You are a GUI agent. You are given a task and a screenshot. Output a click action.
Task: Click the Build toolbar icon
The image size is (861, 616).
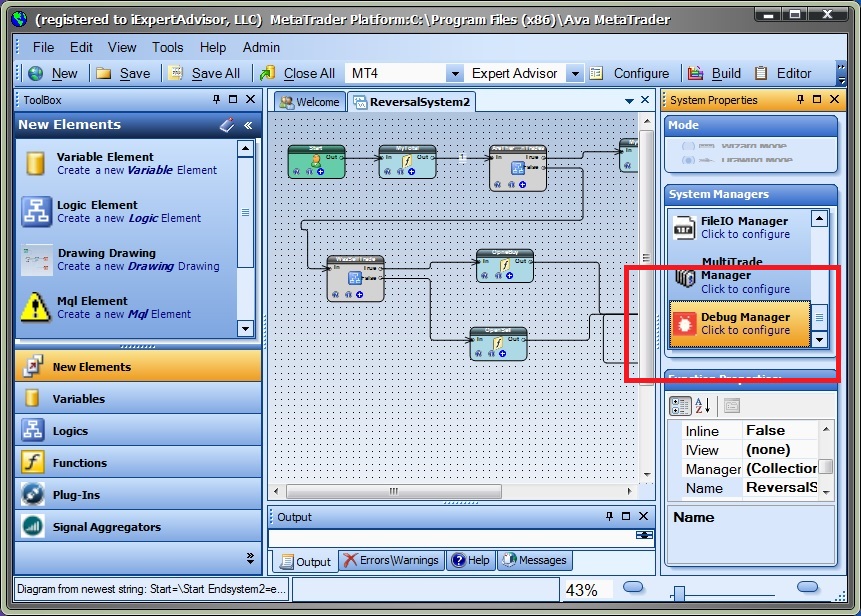[696, 73]
